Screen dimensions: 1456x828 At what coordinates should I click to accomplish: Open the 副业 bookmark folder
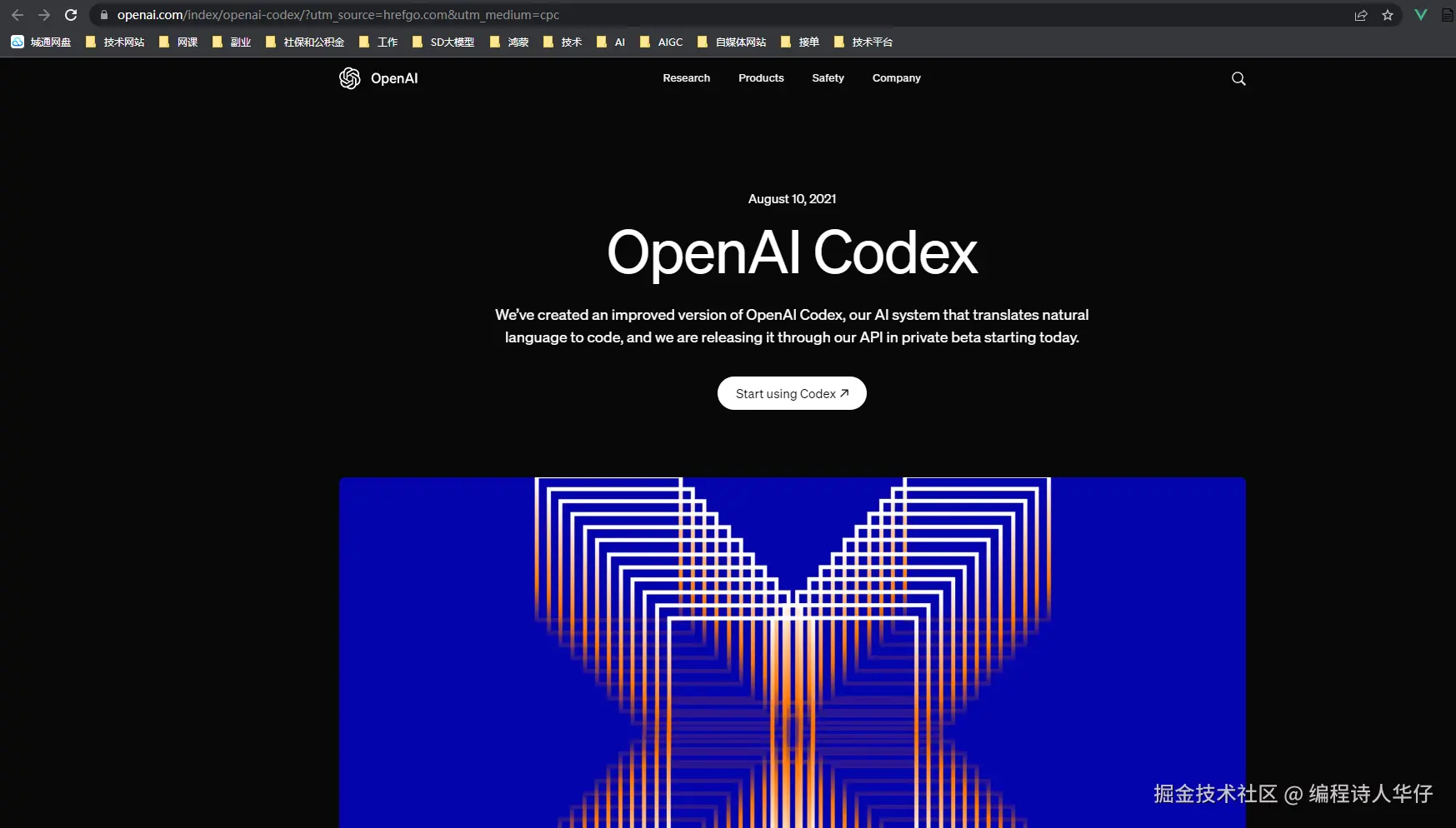(232, 42)
